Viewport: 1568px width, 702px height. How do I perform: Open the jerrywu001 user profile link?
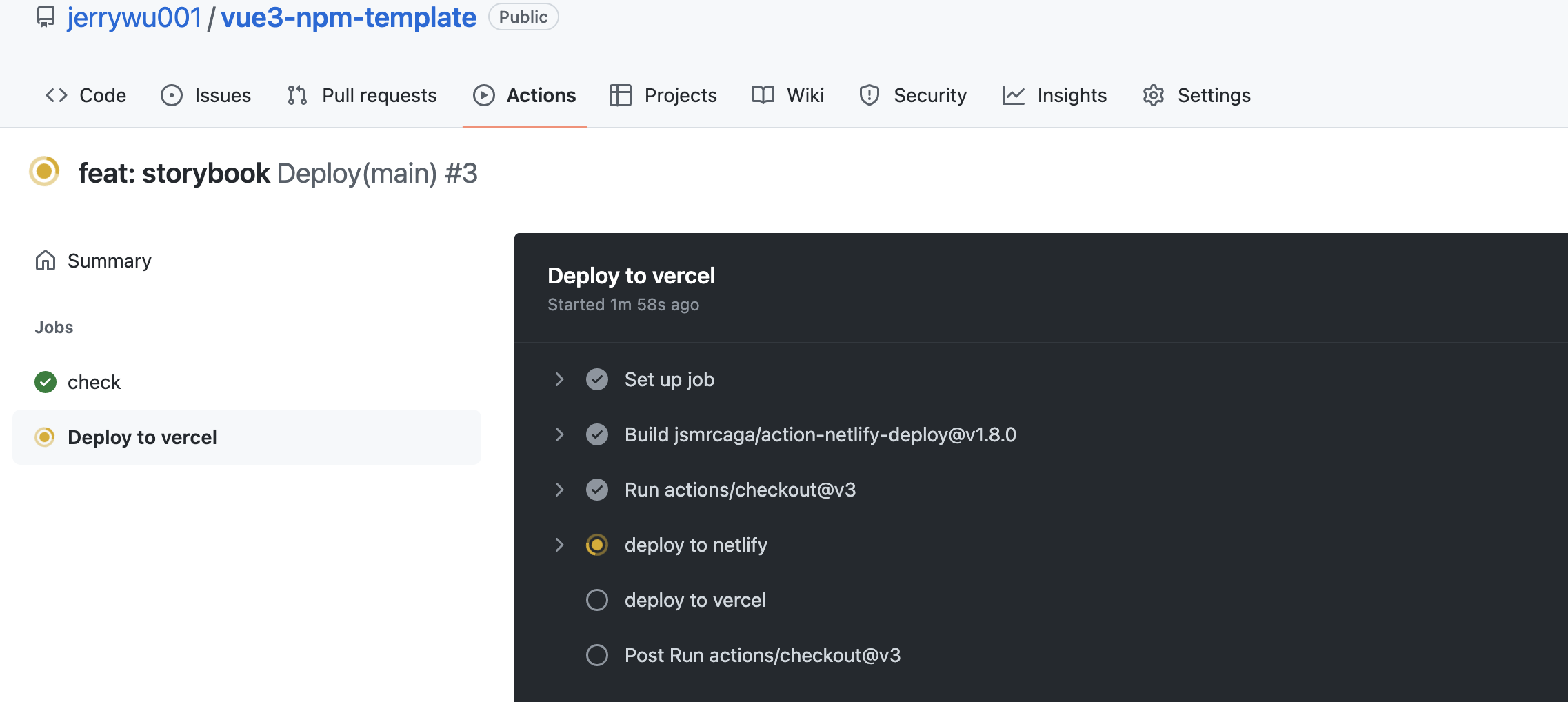pos(134,17)
